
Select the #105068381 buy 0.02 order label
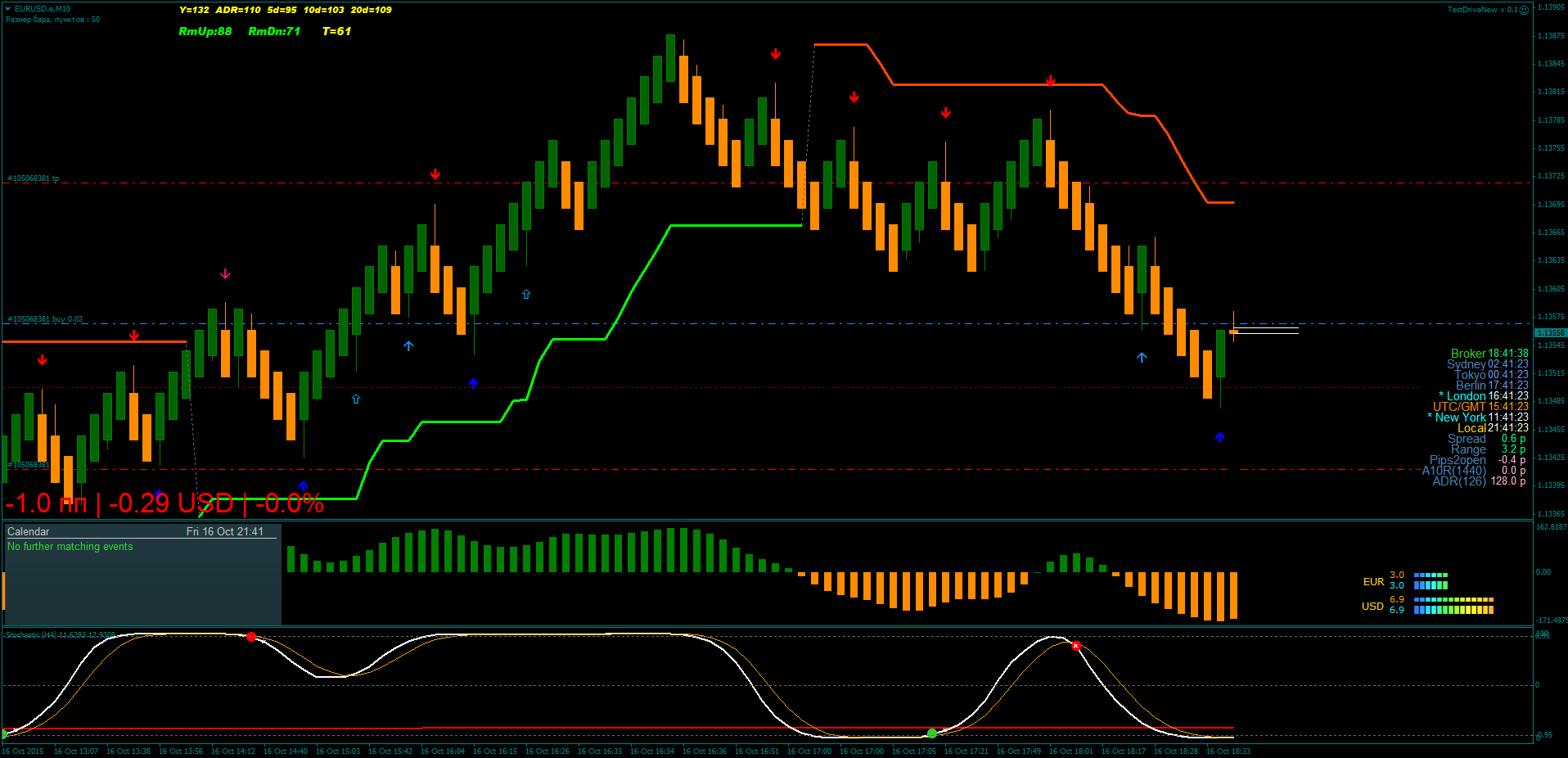pos(45,319)
